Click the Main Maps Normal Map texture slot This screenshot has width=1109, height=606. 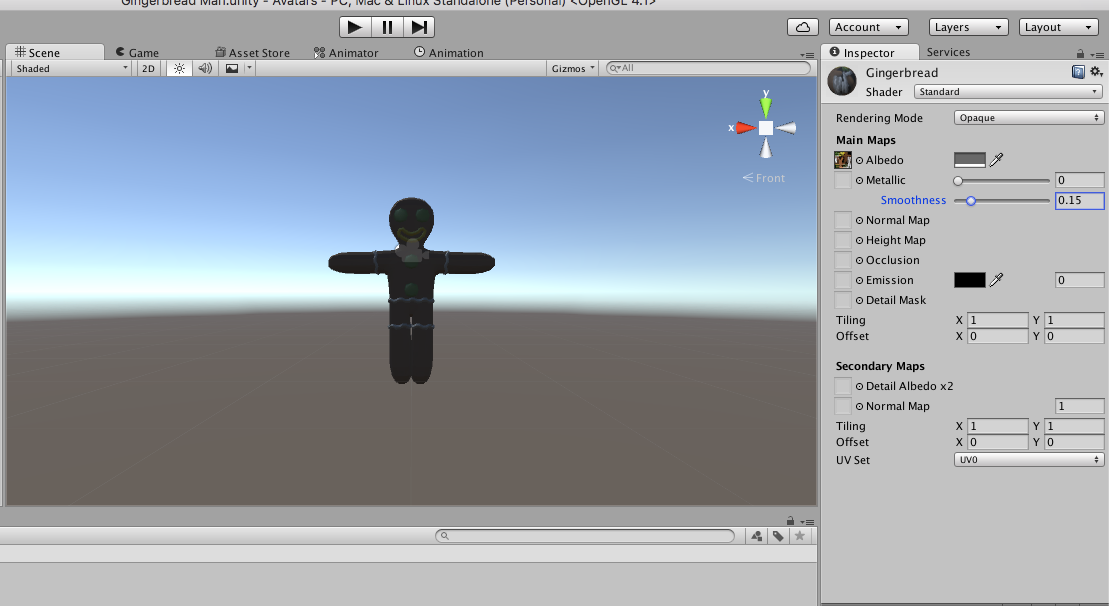[842, 220]
